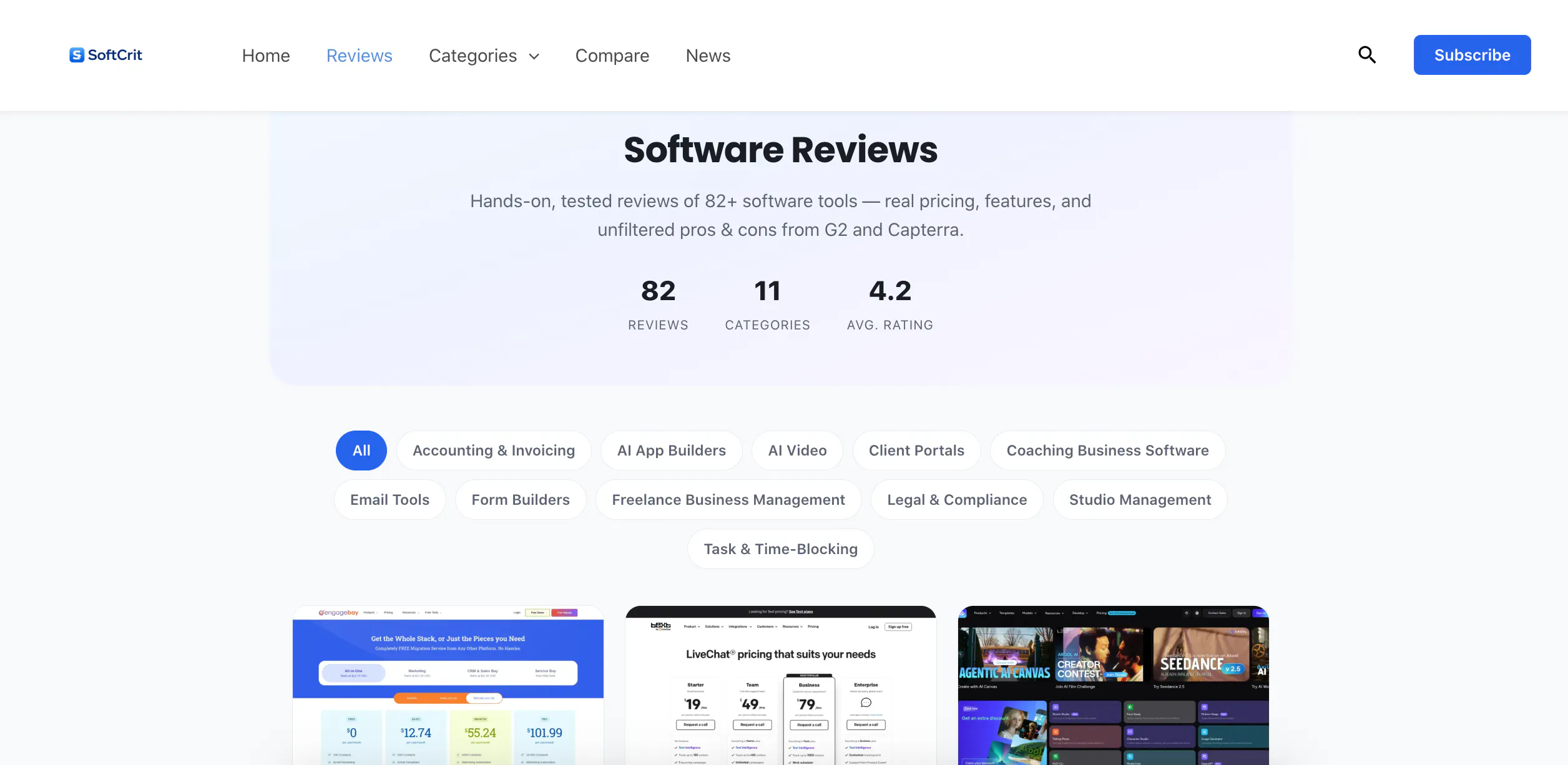Click the 82 Reviews stat
The height and width of the screenshot is (765, 1568).
coord(658,305)
